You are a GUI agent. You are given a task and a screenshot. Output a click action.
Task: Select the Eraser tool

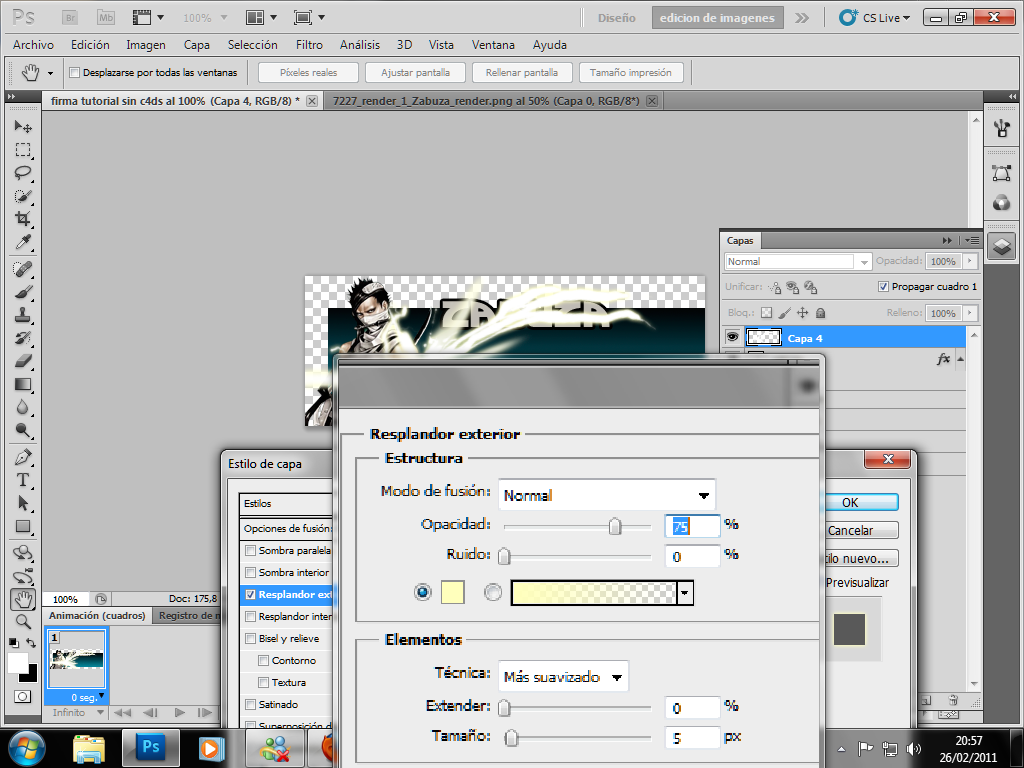click(23, 360)
